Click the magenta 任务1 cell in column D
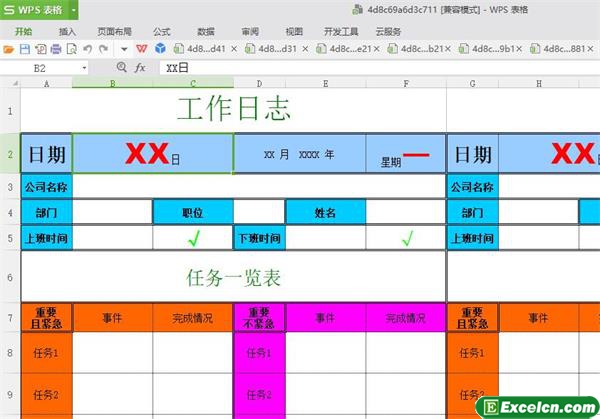600x419 pixels. tap(259, 352)
